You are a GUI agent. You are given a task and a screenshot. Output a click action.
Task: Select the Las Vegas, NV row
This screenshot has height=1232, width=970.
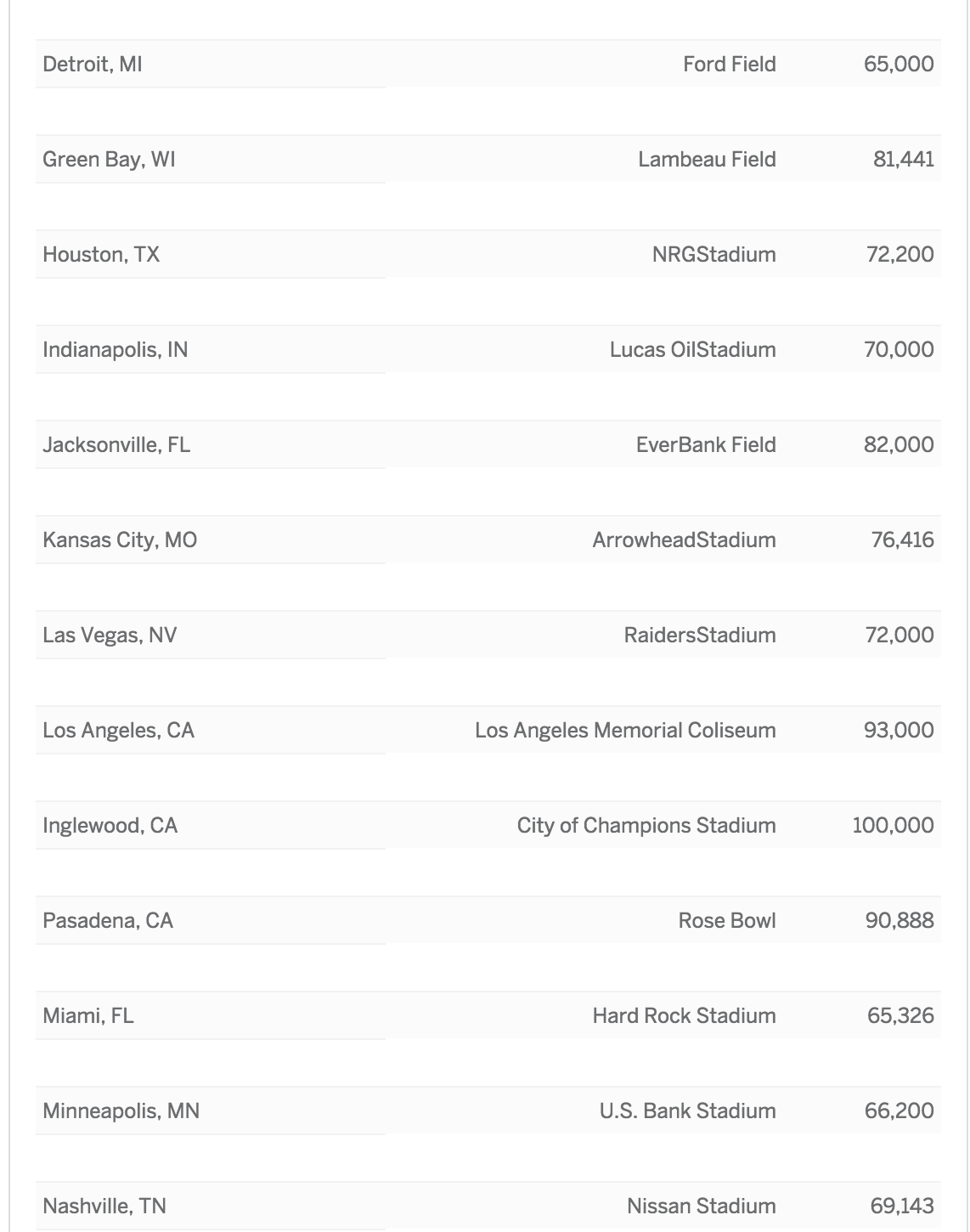(110, 636)
